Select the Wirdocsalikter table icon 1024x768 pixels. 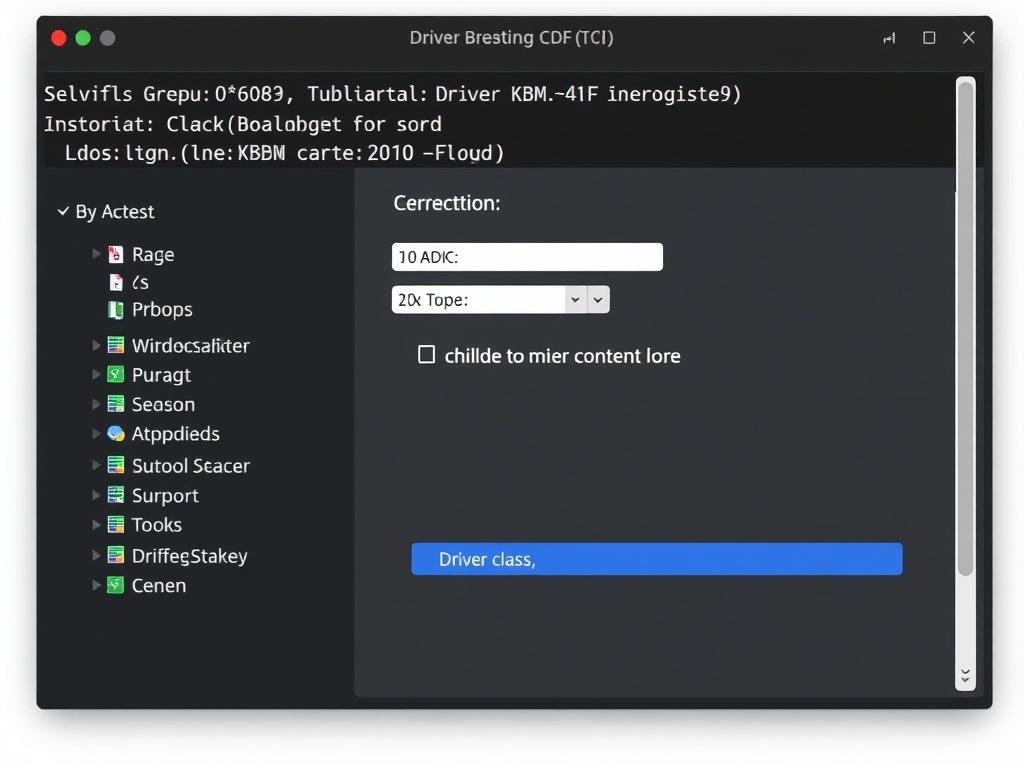[116, 345]
